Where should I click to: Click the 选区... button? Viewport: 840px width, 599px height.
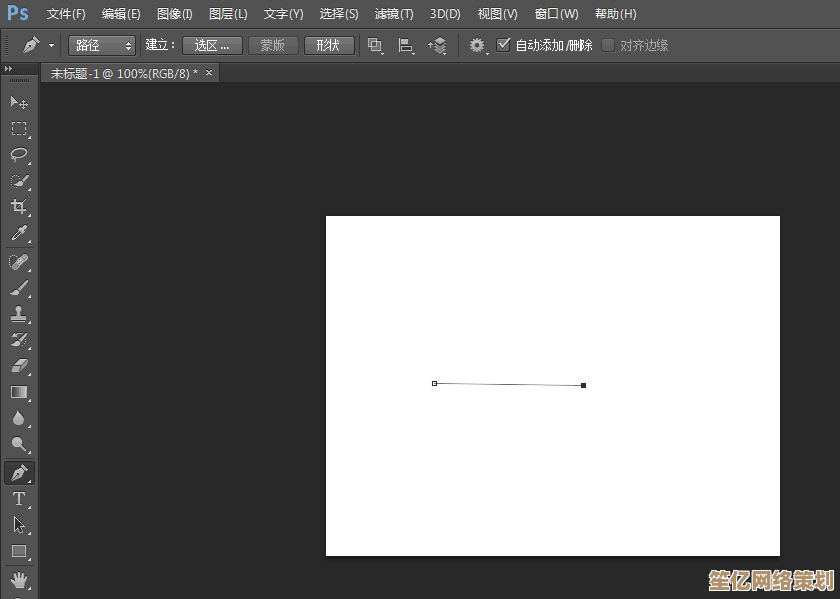tap(212, 45)
